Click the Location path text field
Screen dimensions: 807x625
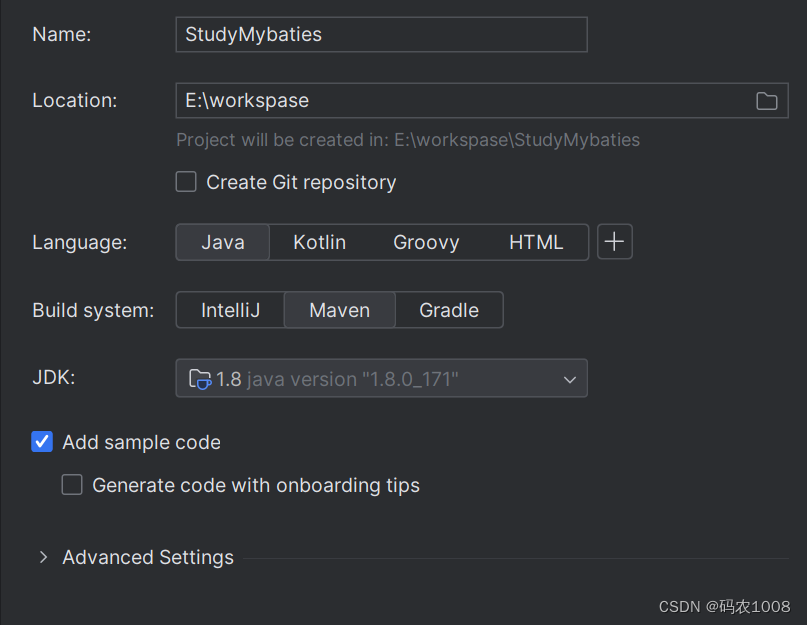point(460,101)
